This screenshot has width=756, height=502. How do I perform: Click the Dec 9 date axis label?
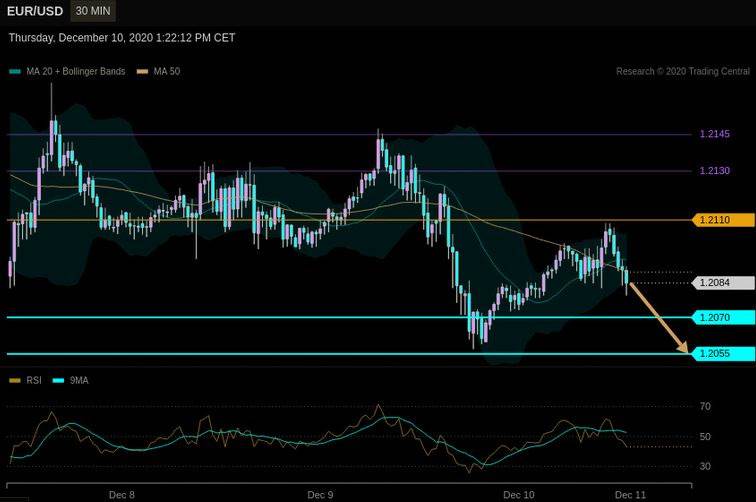tap(320, 495)
